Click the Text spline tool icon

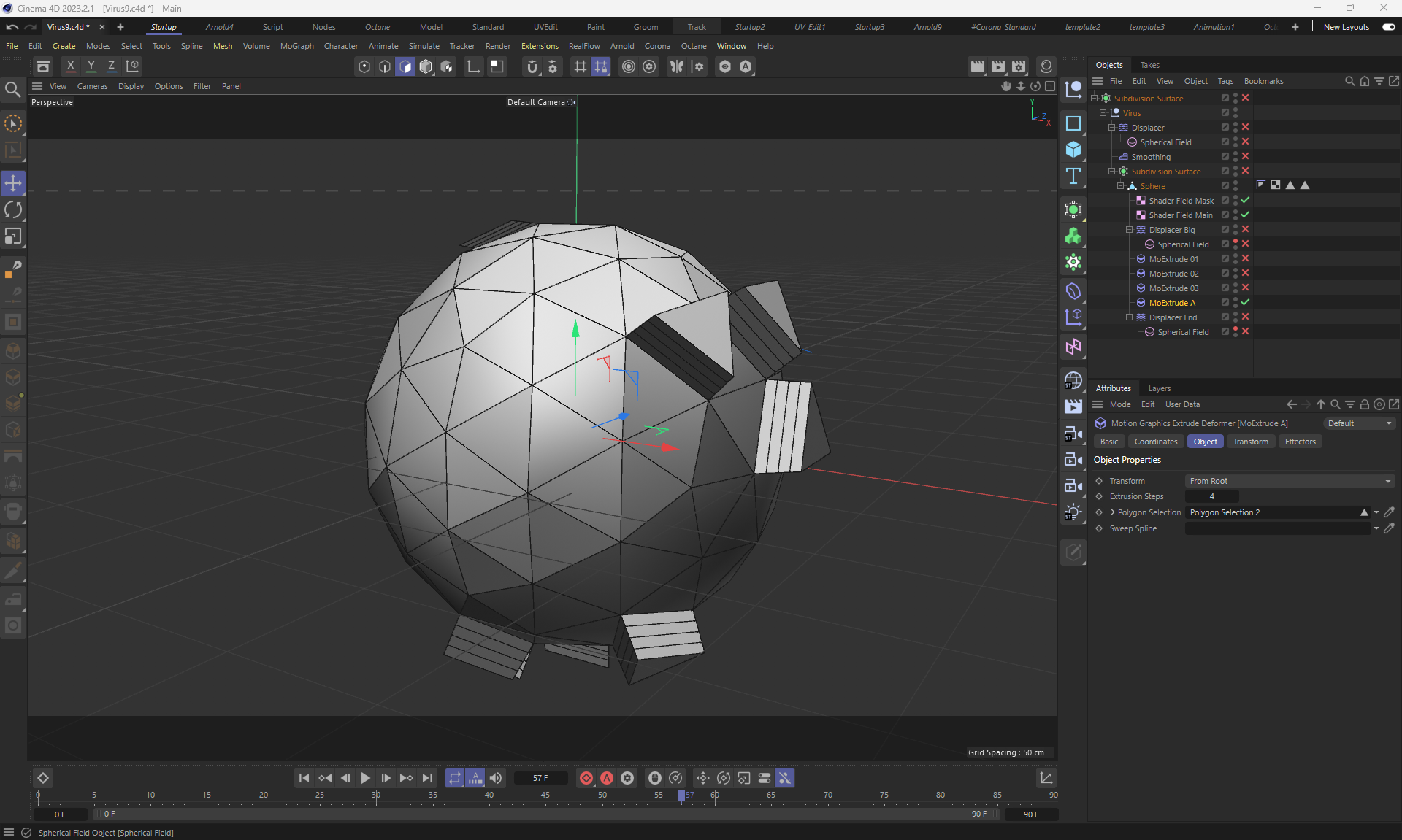1073,176
